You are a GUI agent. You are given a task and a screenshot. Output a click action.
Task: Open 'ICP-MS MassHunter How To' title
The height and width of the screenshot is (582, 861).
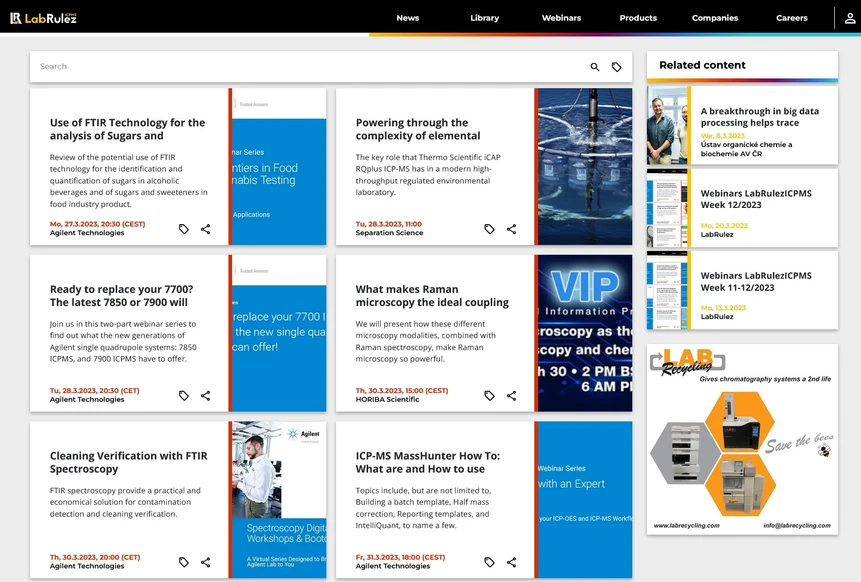428,462
